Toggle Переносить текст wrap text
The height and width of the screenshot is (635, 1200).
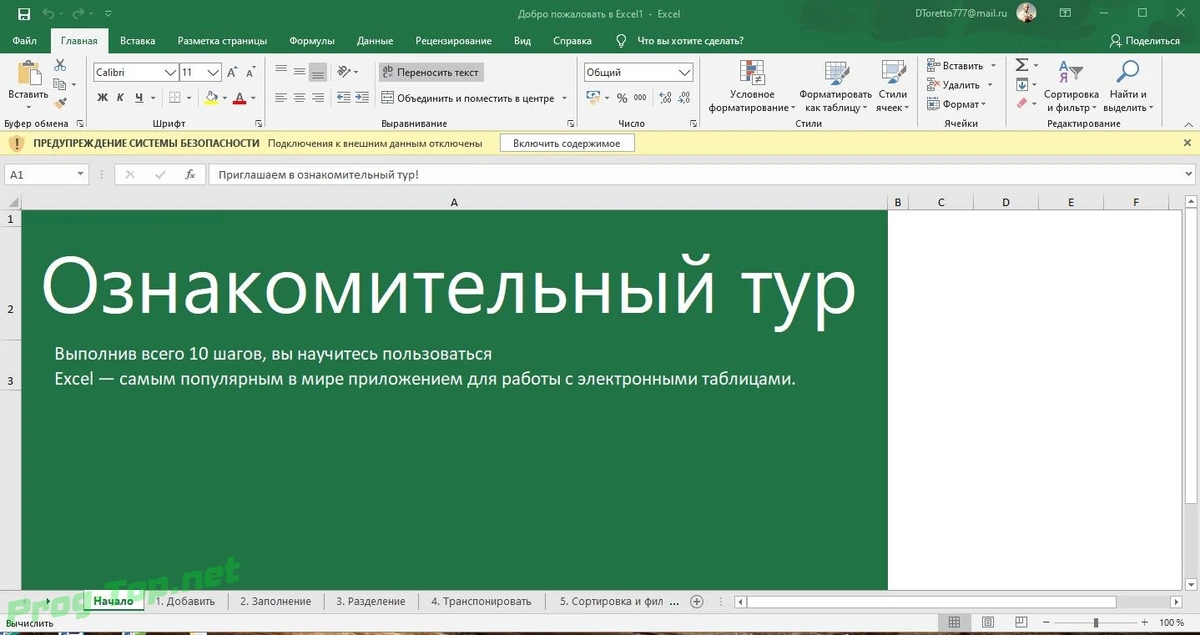(x=430, y=72)
